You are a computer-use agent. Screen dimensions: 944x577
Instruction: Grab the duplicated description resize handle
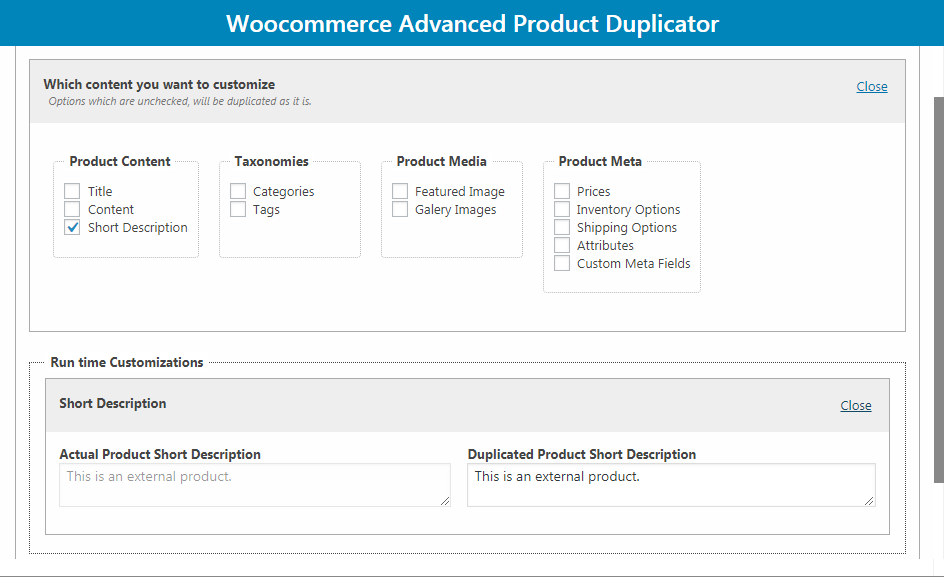(x=869, y=501)
